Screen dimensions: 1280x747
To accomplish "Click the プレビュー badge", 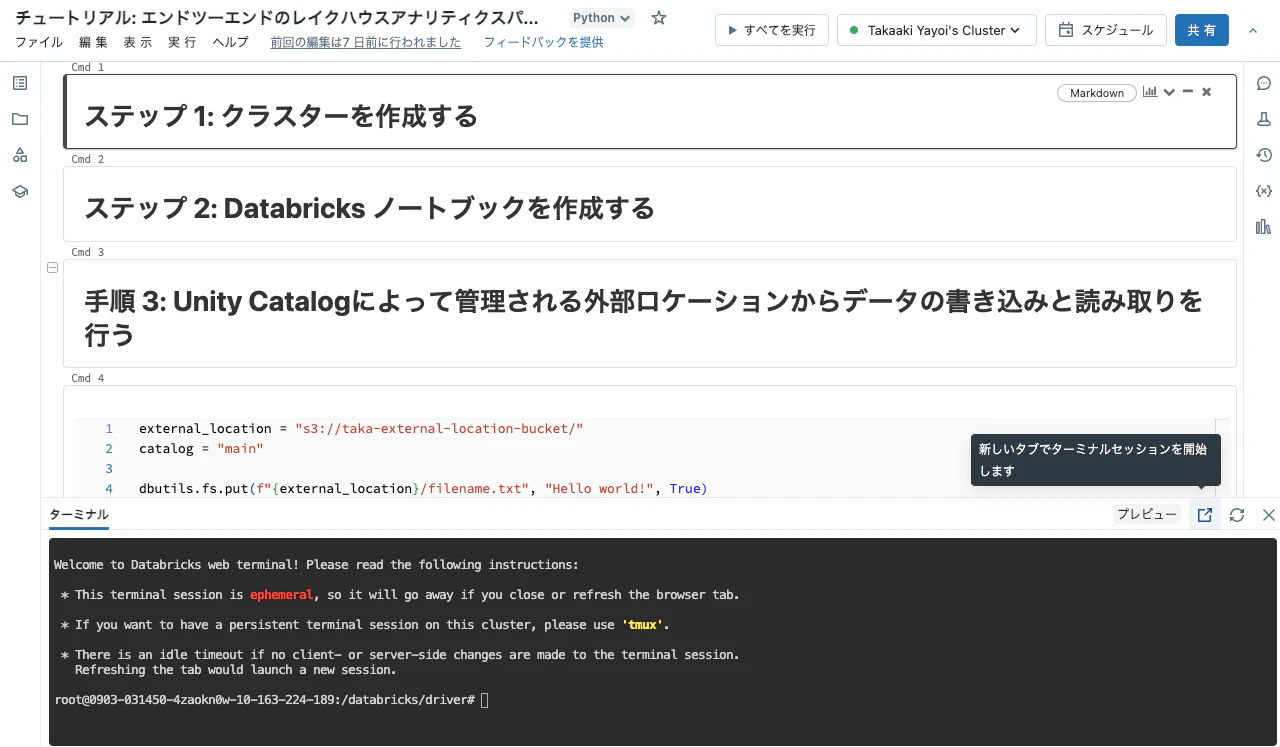I will coord(1147,514).
